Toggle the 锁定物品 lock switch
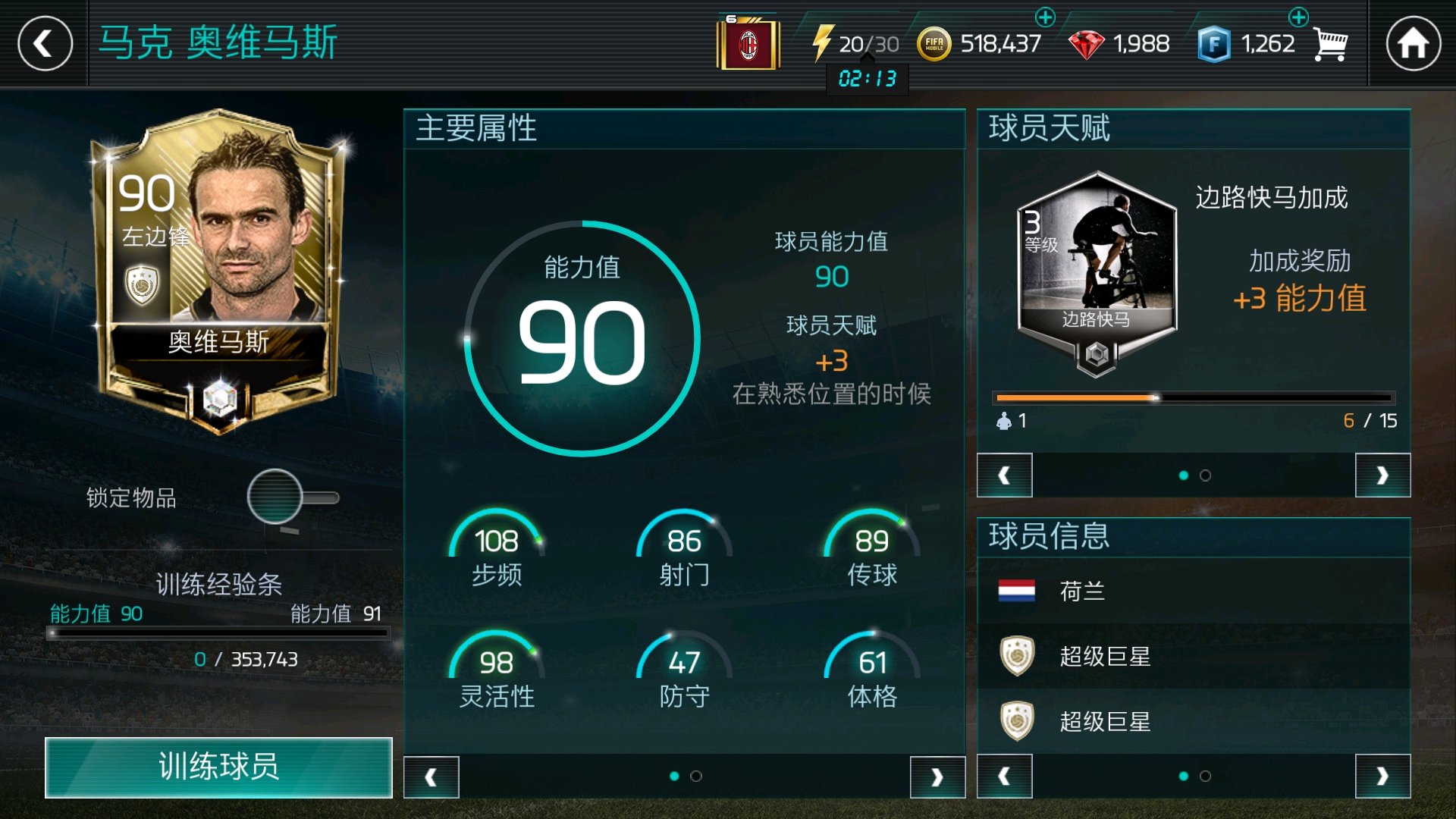Image resolution: width=1456 pixels, height=819 pixels. pos(293,497)
